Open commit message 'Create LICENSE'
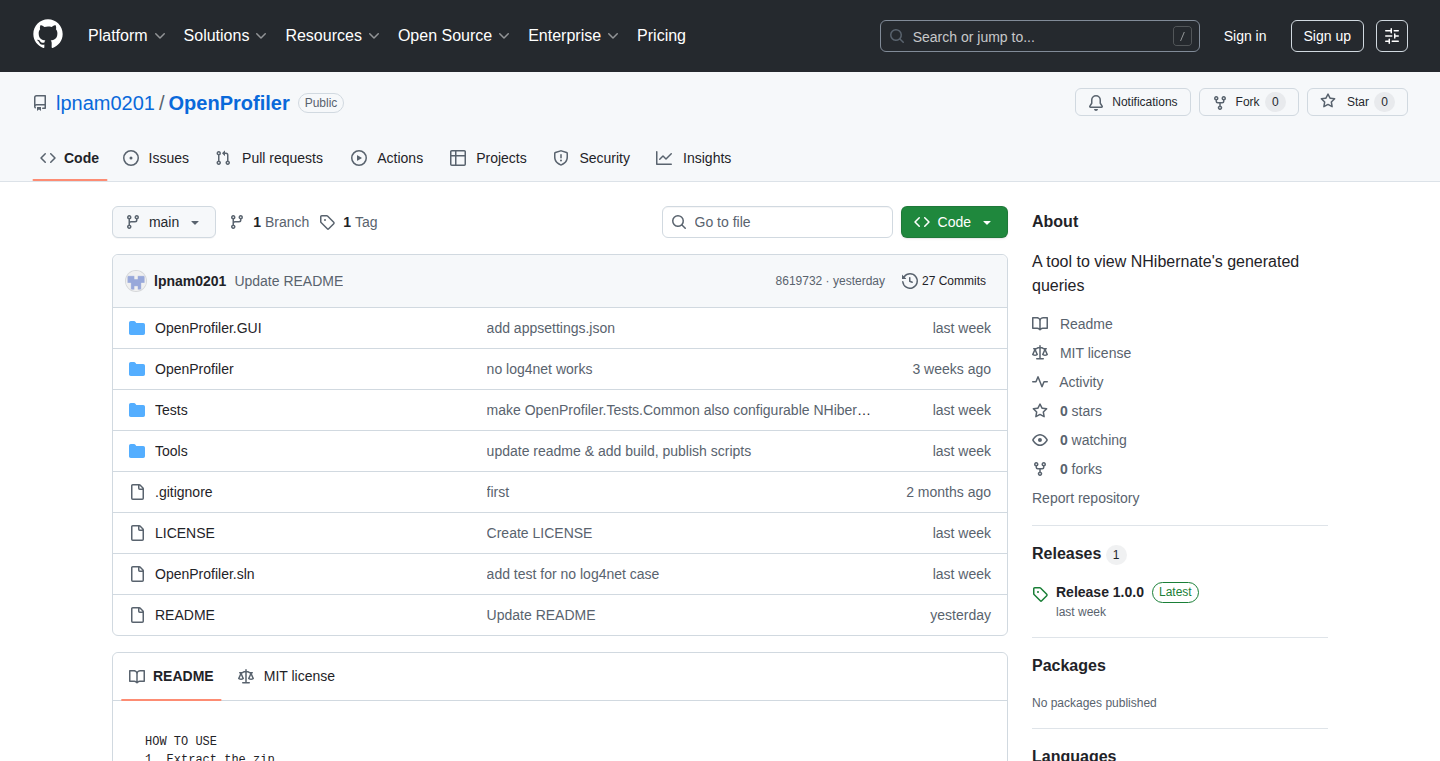 tap(540, 533)
